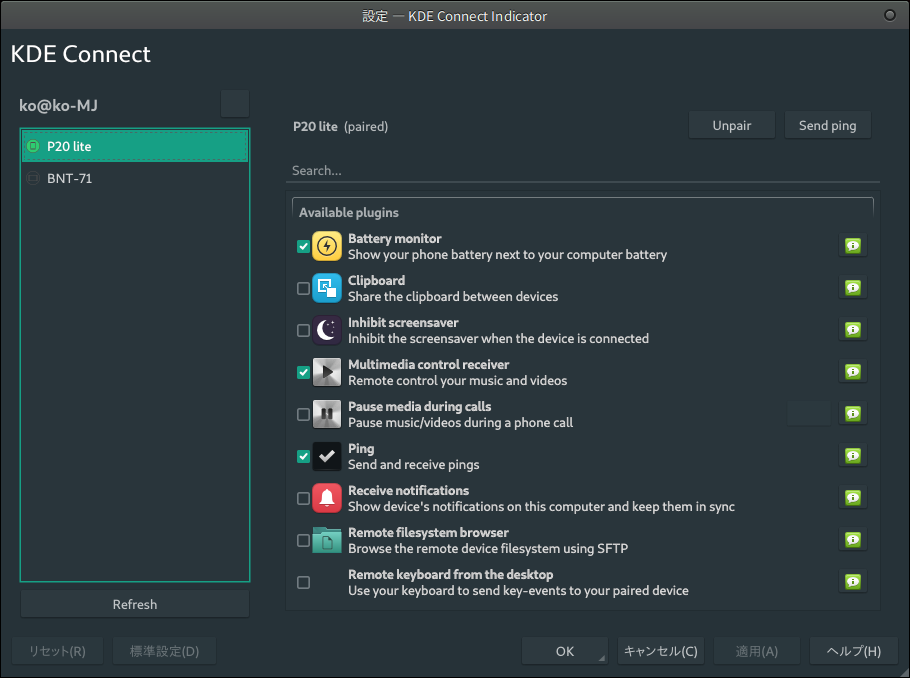The width and height of the screenshot is (910, 678).
Task: Click the Ping plugin title
Action: [x=361, y=449]
